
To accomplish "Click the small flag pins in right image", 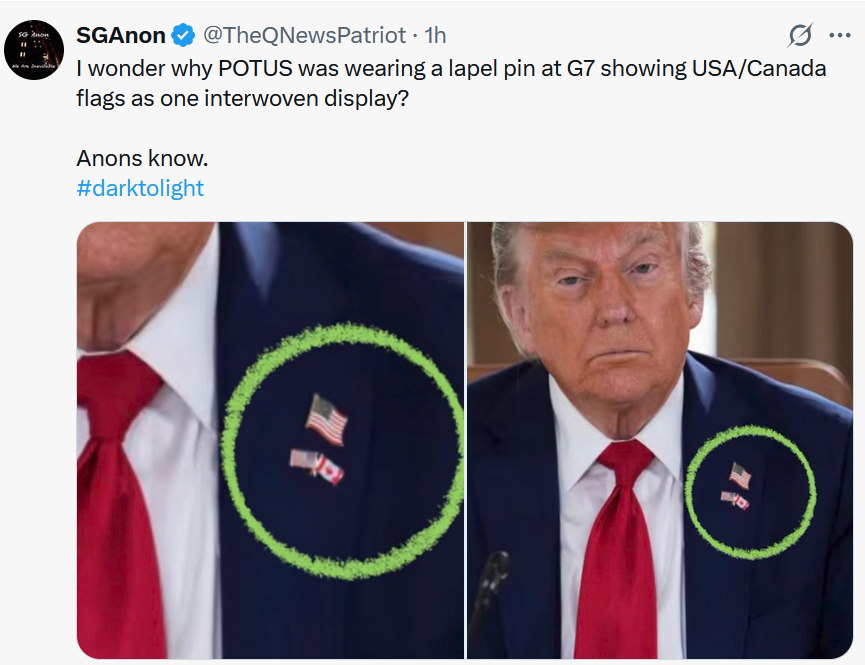I will 737,486.
